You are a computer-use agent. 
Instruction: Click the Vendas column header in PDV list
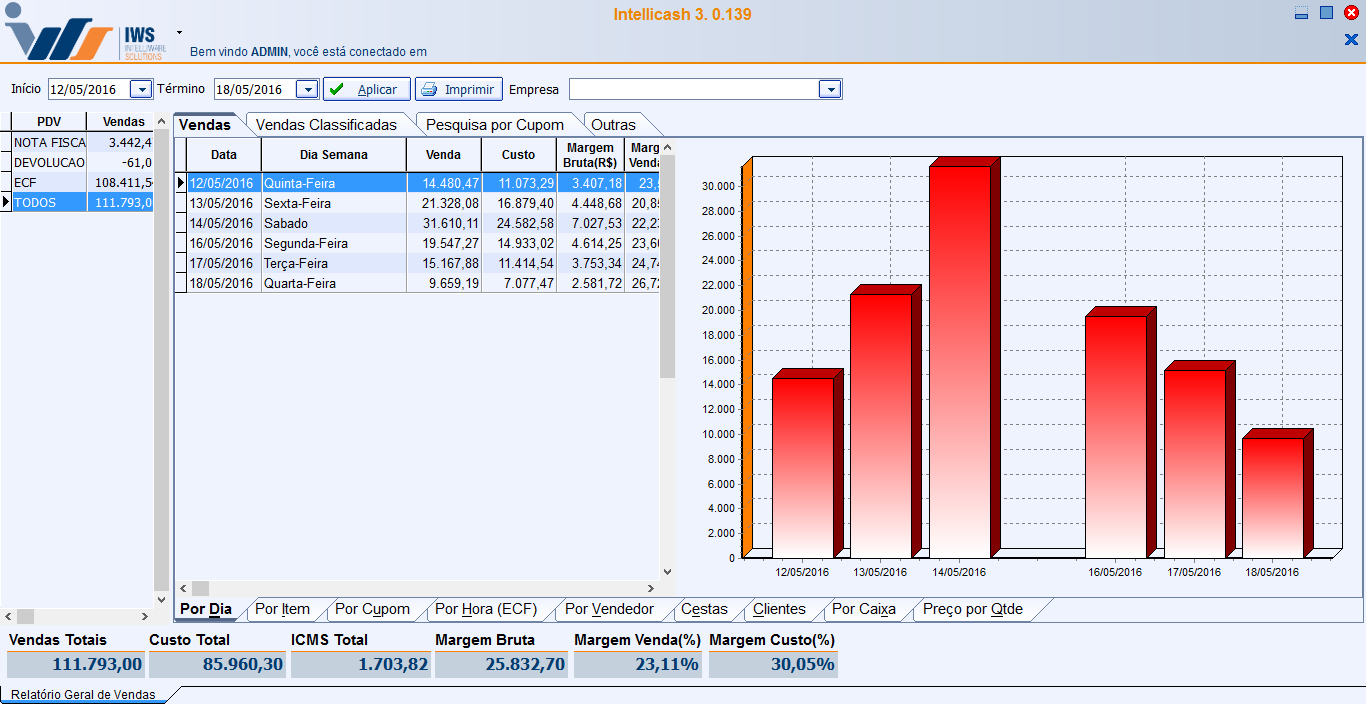pyautogui.click(x=121, y=122)
